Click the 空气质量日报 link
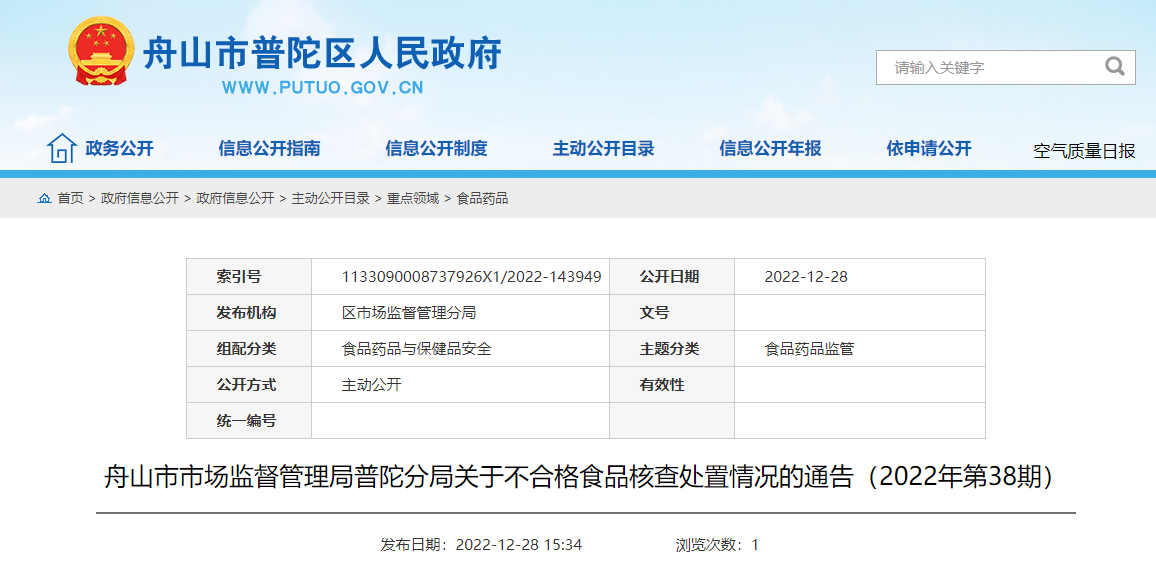Viewport: 1156px width, 566px height. (1084, 152)
